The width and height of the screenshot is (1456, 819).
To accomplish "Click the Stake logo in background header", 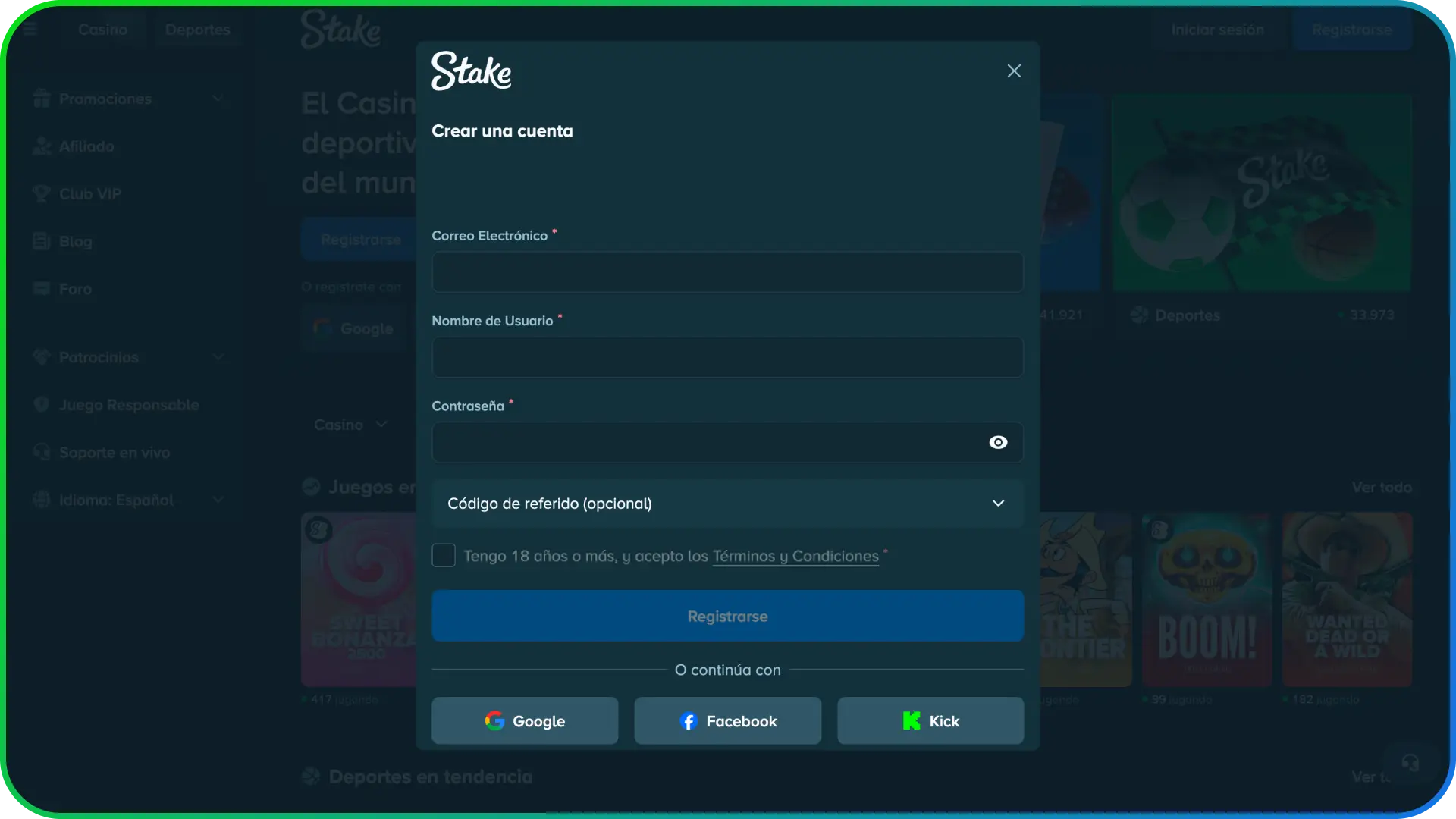I will [x=340, y=30].
